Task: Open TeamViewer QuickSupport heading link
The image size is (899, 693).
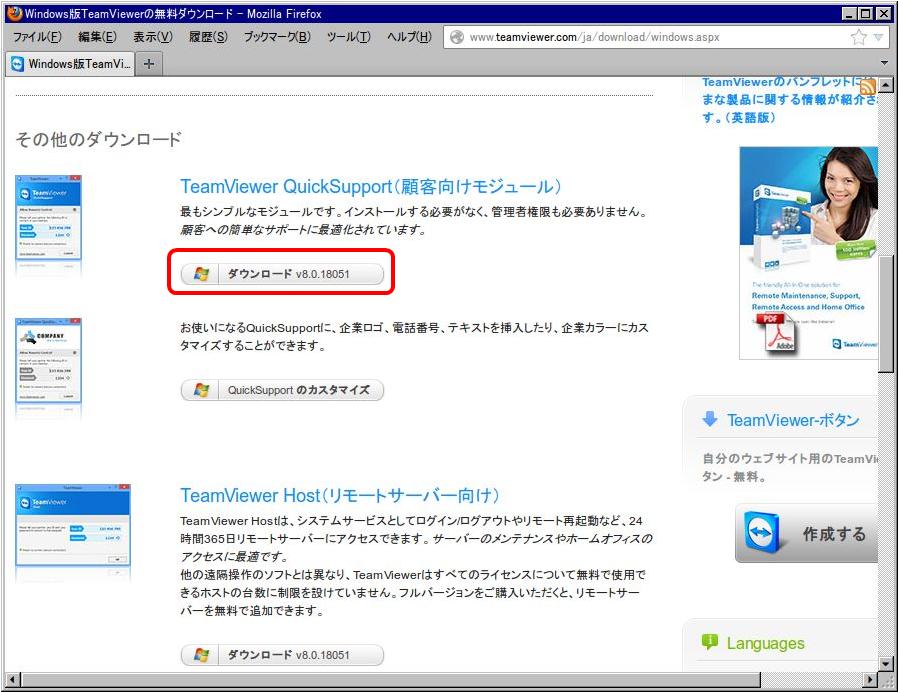Action: (x=371, y=186)
